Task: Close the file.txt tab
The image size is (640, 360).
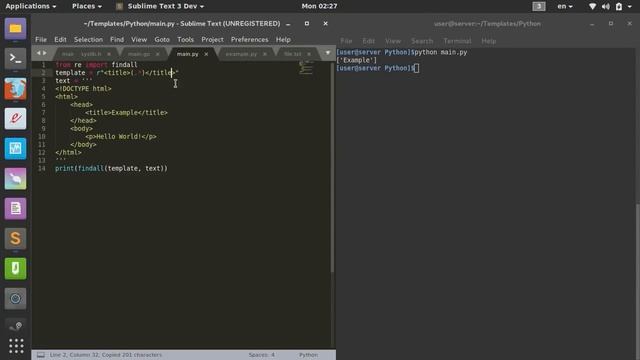Action: 309,54
